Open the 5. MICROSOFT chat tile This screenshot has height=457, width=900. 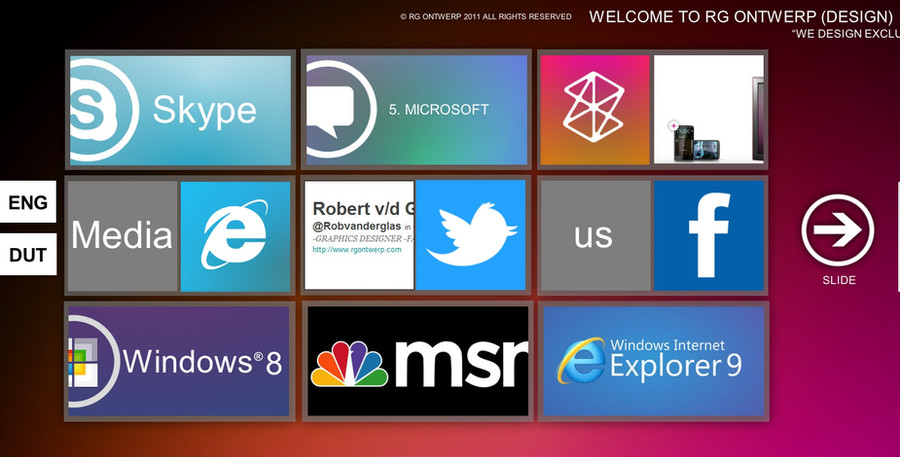pyautogui.click(x=417, y=110)
